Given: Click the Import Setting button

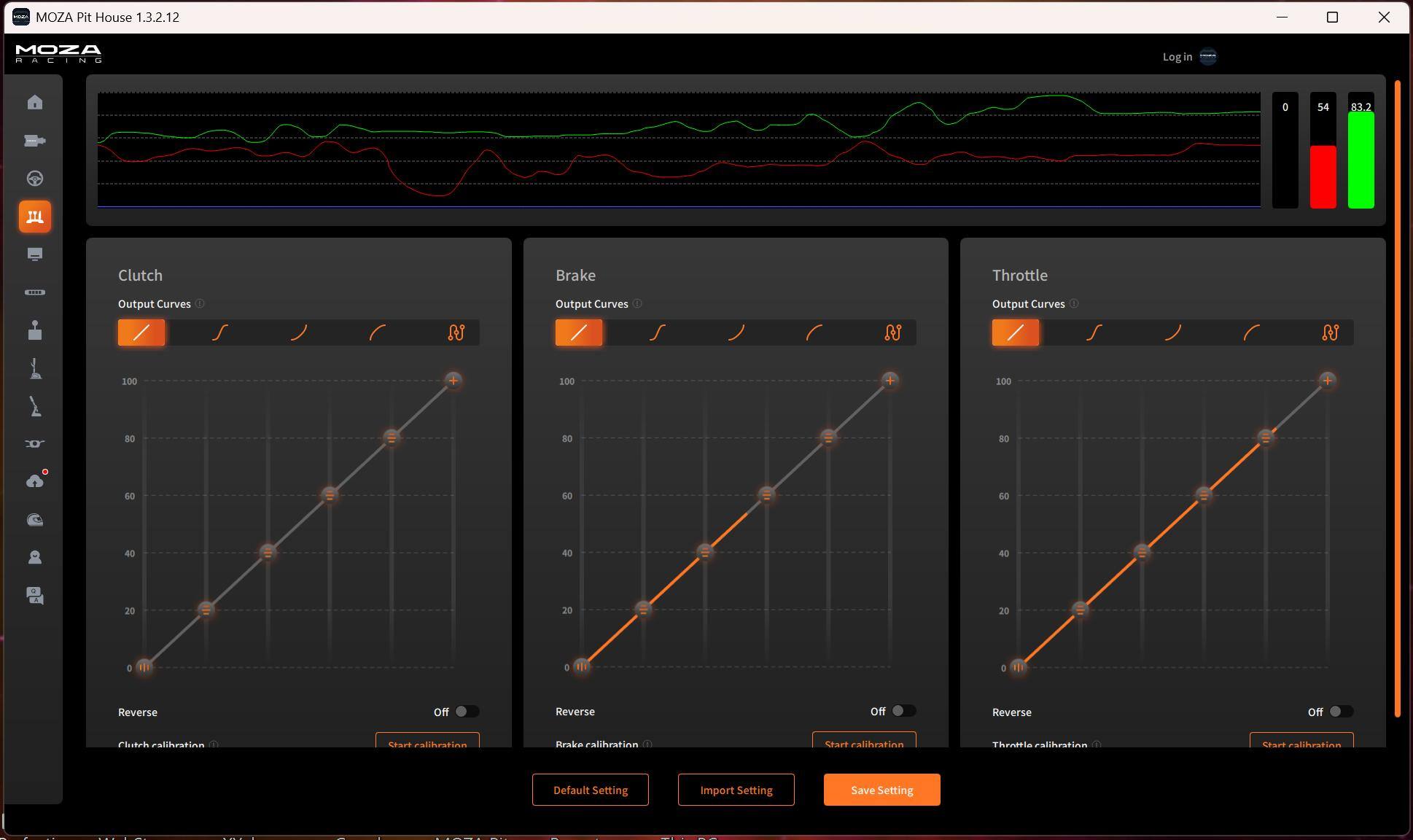Looking at the screenshot, I should pyautogui.click(x=736, y=790).
